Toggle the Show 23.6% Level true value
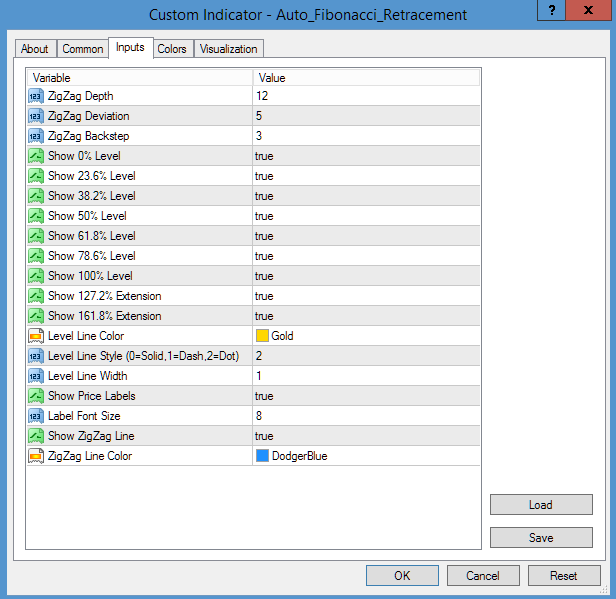 [264, 176]
